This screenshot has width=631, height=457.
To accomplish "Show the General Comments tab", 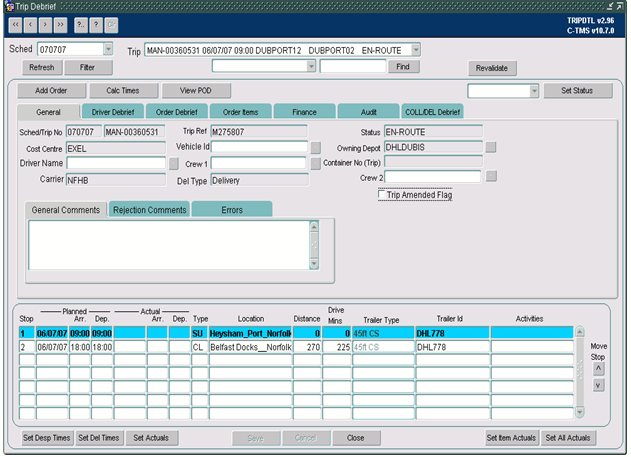I will click(x=66, y=210).
